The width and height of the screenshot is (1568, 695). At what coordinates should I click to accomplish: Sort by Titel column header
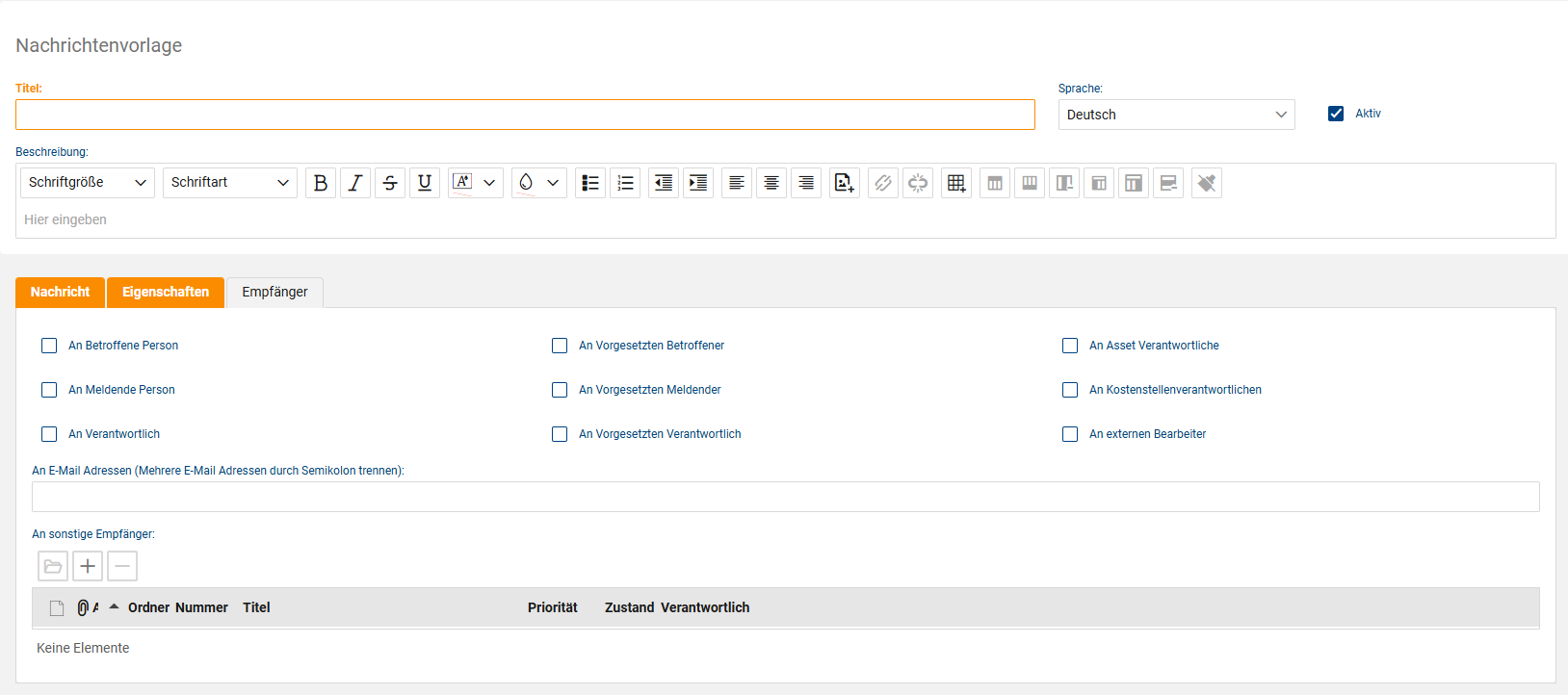point(256,607)
